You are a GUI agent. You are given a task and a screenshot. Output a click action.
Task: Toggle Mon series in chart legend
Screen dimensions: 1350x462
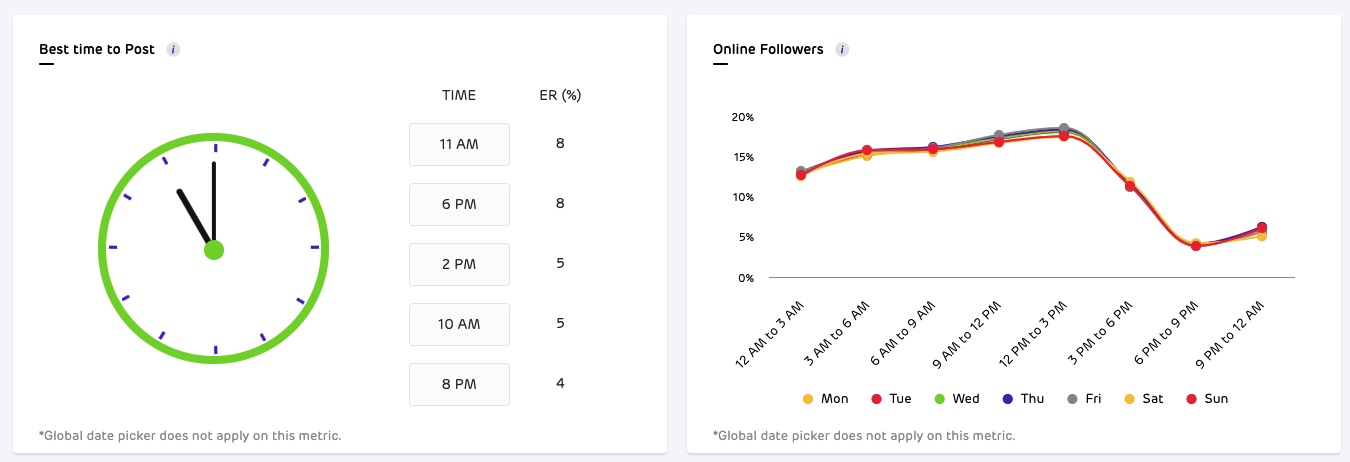pyautogui.click(x=826, y=399)
